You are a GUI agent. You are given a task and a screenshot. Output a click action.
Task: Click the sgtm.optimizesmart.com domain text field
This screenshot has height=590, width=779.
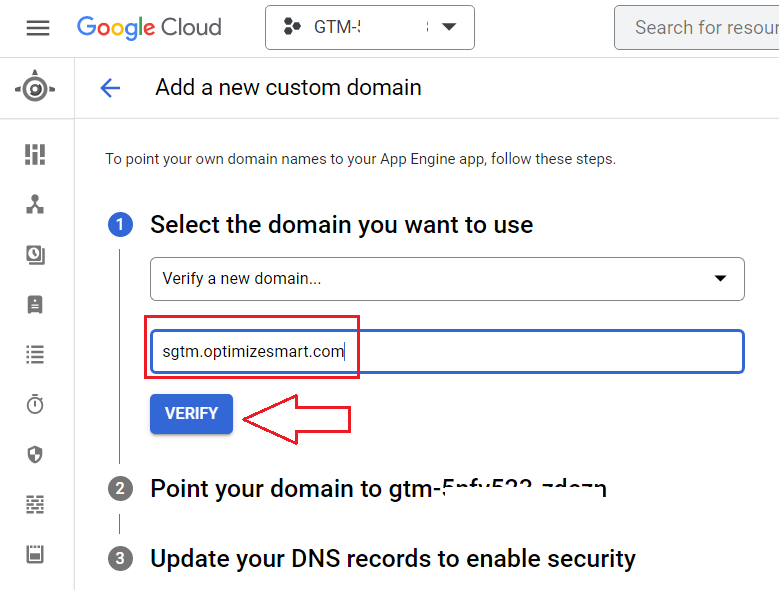click(447, 352)
